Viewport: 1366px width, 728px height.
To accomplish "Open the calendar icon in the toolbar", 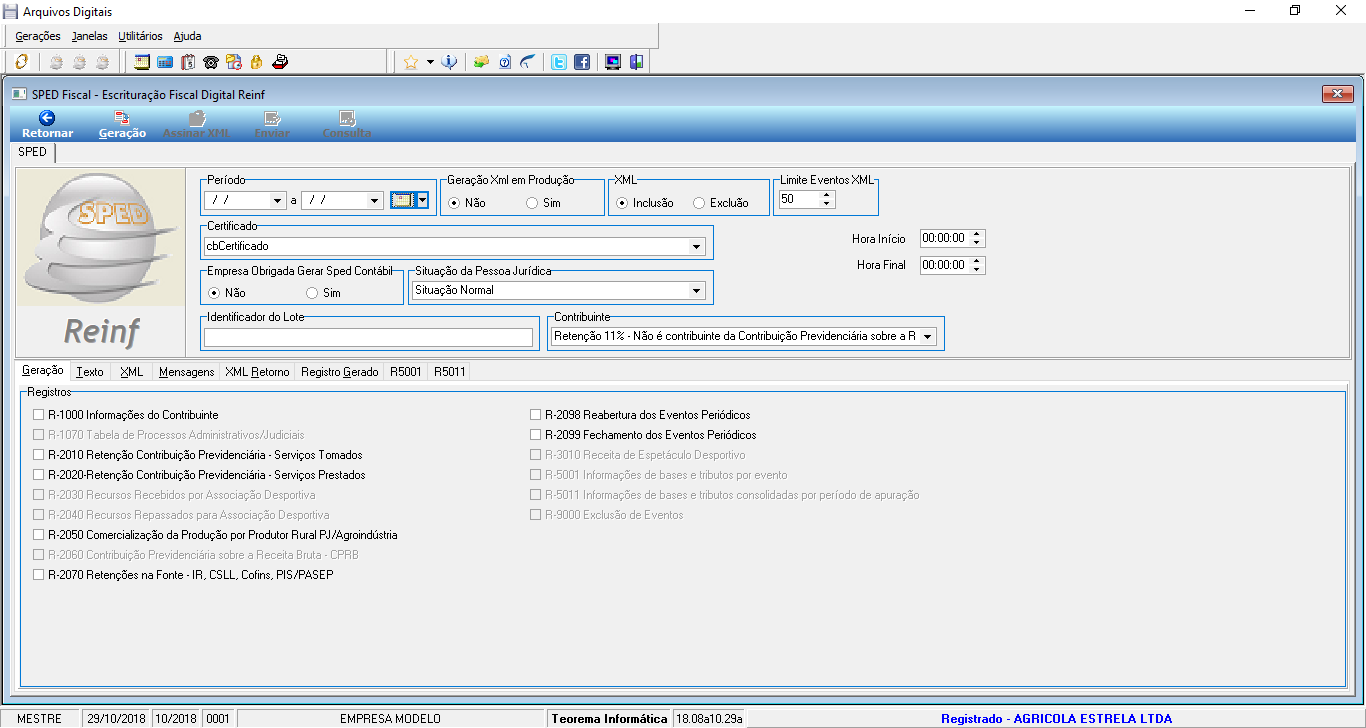I will 142,62.
